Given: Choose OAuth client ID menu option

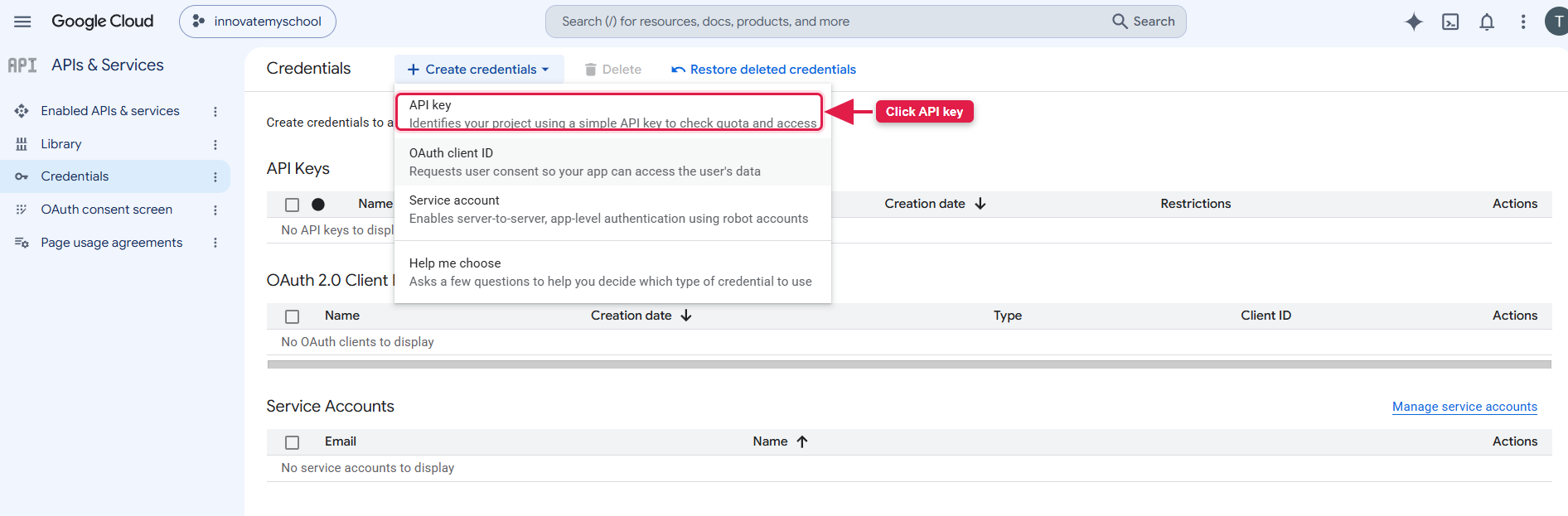Looking at the screenshot, I should [x=612, y=162].
